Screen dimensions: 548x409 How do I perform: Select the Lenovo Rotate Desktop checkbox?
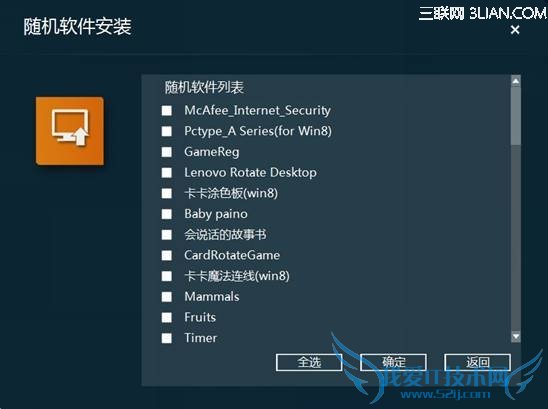(x=167, y=173)
